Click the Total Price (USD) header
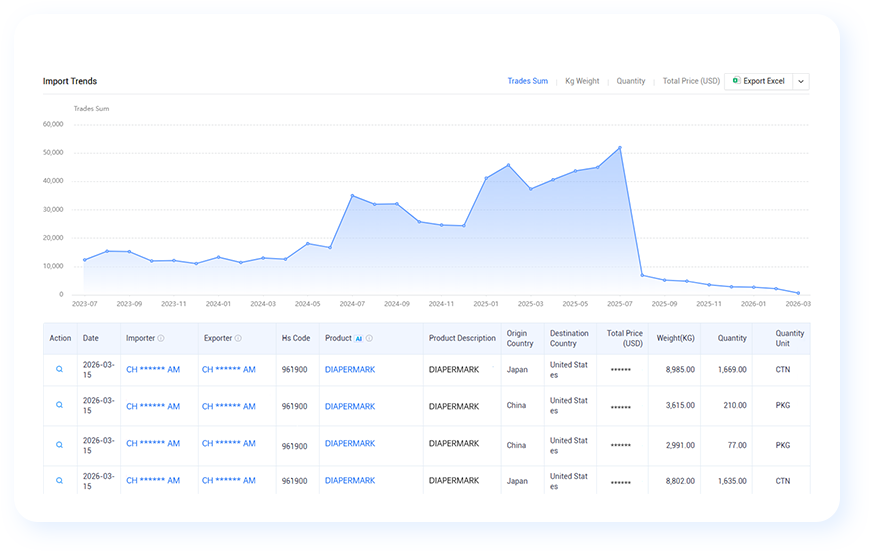 coord(625,338)
